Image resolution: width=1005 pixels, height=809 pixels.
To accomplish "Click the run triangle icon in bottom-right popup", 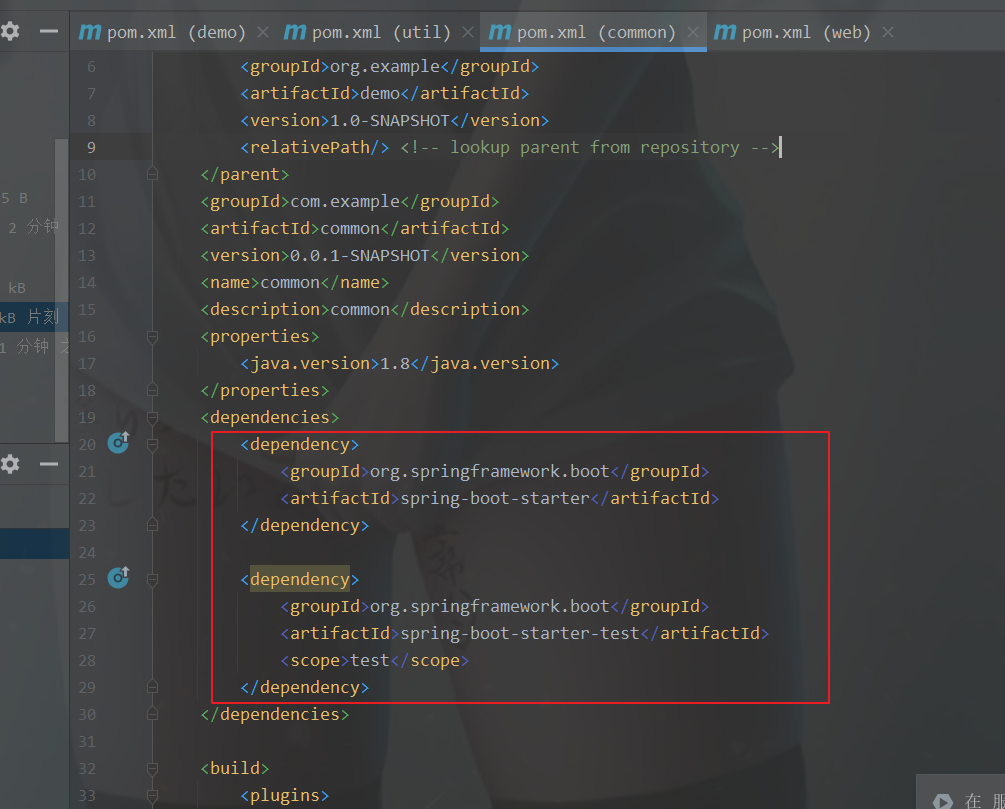I will (941, 800).
